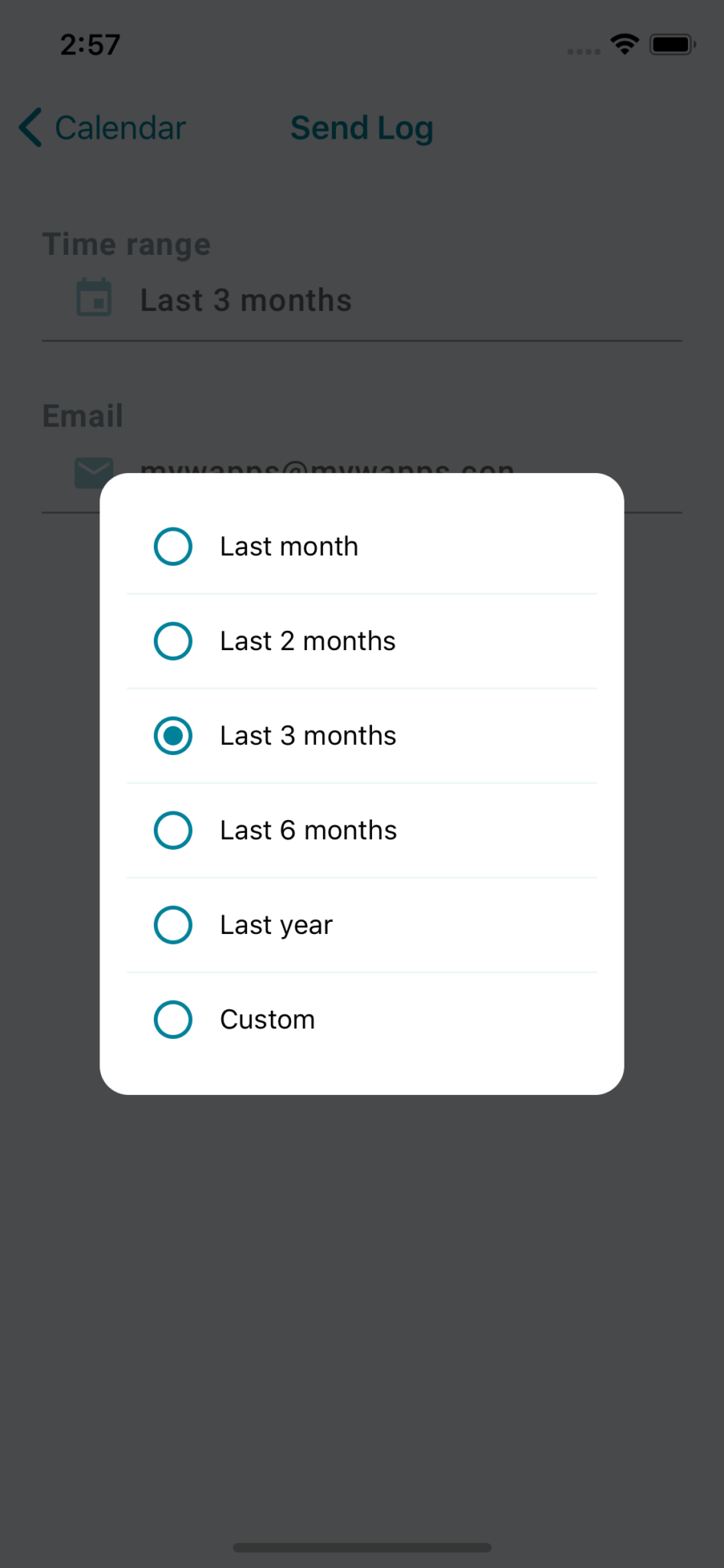This screenshot has height=1568, width=724.
Task: Tap the back chevron icon
Action: point(31,128)
